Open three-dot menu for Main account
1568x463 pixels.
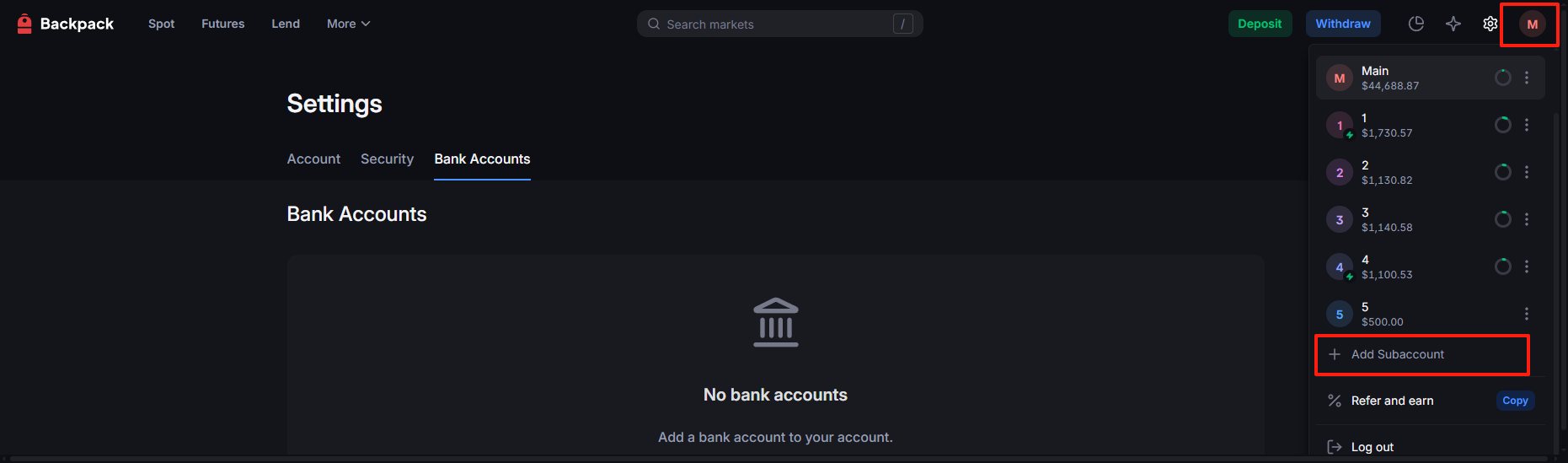1527,78
